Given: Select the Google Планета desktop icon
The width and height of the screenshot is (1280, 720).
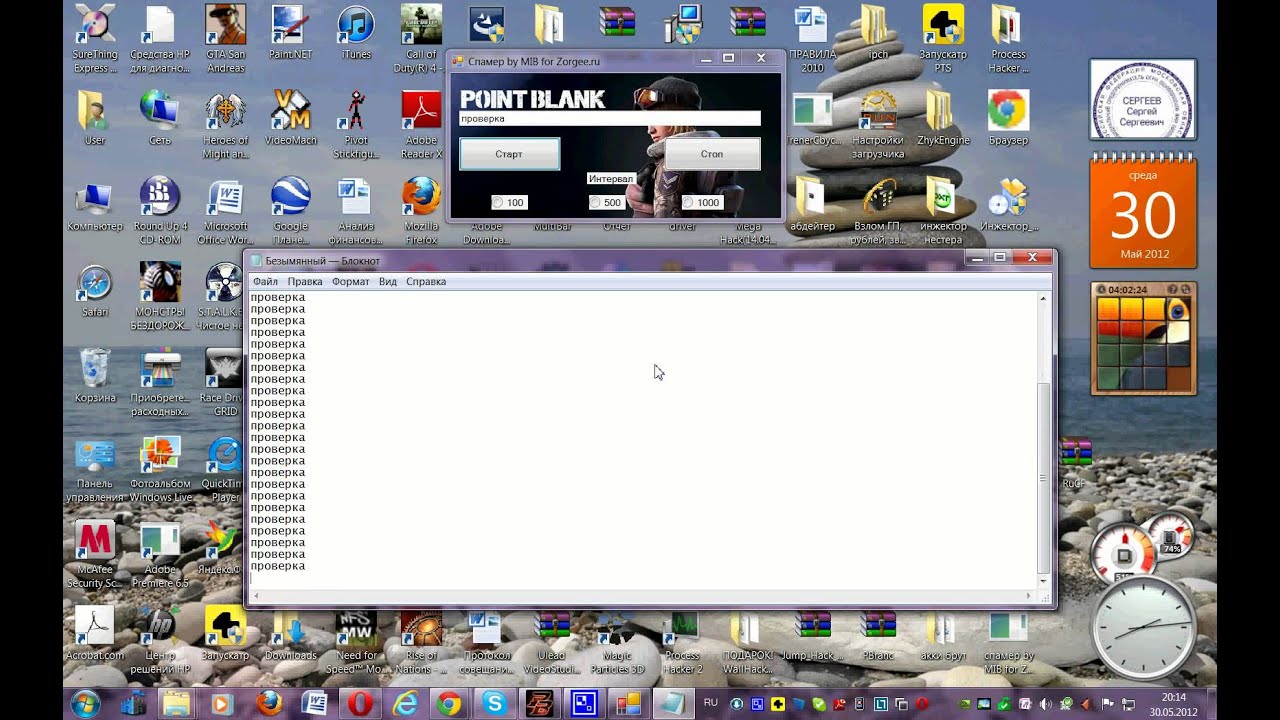Looking at the screenshot, I should [x=291, y=210].
